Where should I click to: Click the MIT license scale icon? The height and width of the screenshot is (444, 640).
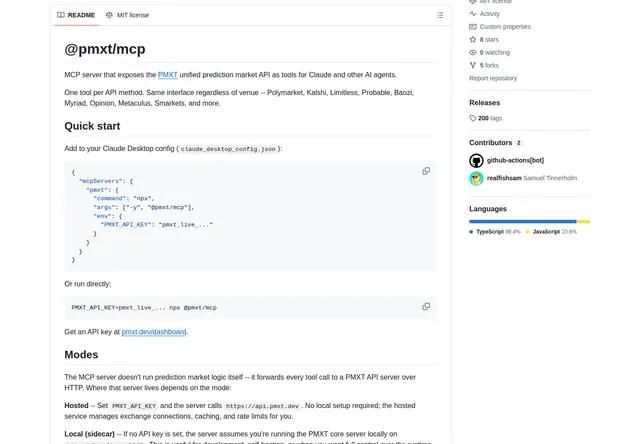(x=109, y=15)
